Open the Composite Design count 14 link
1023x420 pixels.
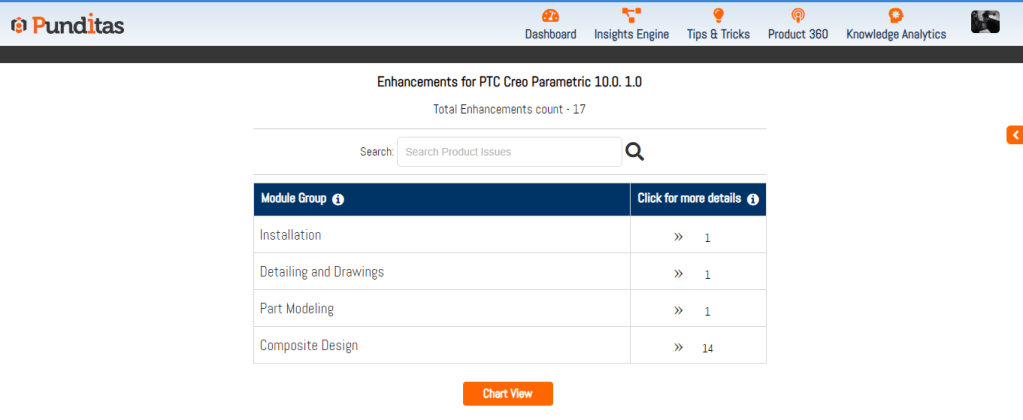pyautogui.click(x=708, y=348)
